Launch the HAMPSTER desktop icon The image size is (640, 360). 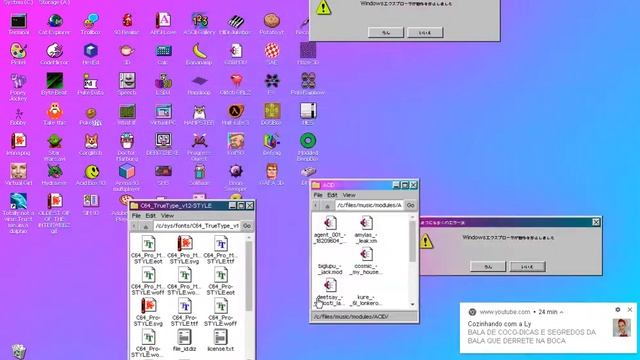click(199, 115)
